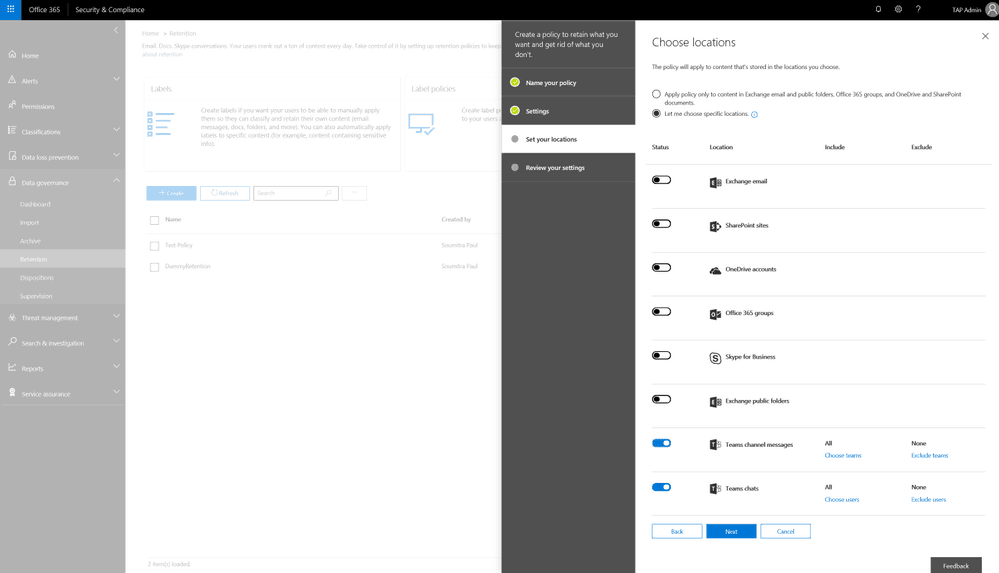Toggle Skype for Business status switch
999x573 pixels.
661,356
